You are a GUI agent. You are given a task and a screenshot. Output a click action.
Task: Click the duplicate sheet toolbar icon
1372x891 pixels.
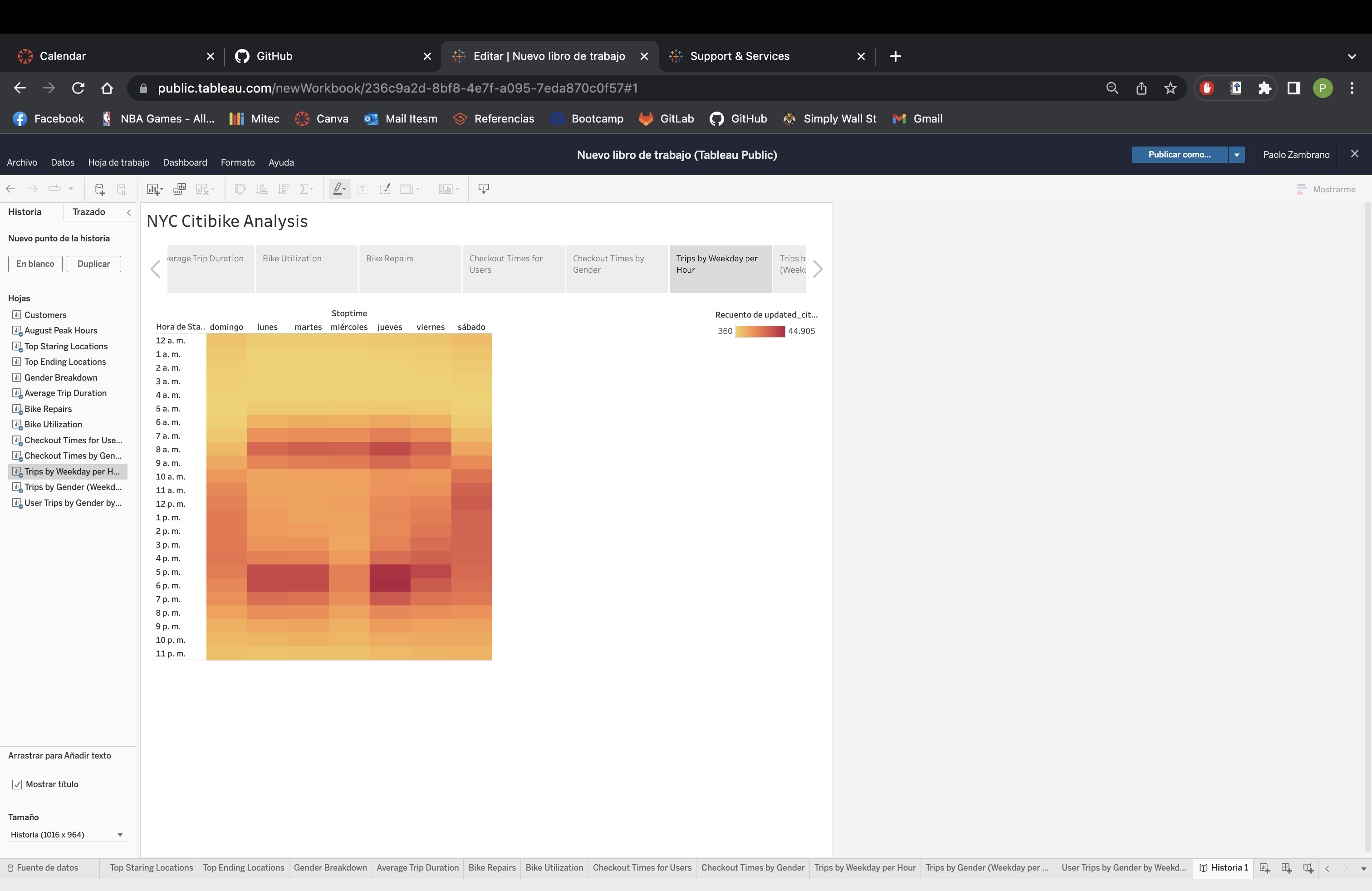click(179, 189)
